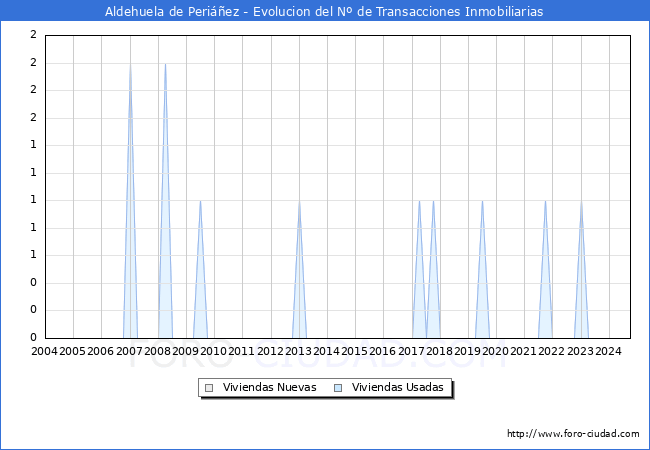
Task: Click the 2007 data spike peak
Action: click(131, 64)
